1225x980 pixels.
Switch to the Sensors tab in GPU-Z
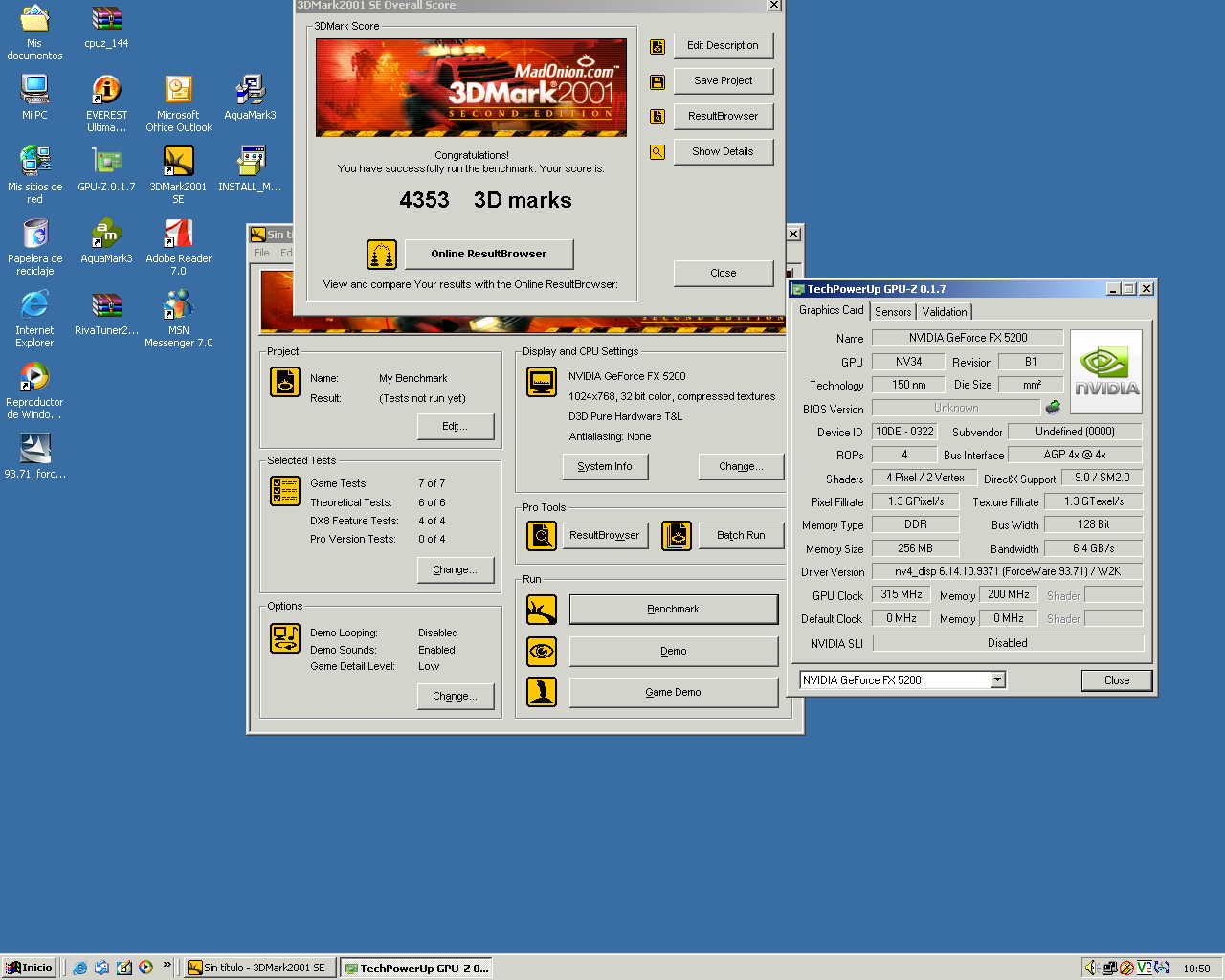point(893,312)
